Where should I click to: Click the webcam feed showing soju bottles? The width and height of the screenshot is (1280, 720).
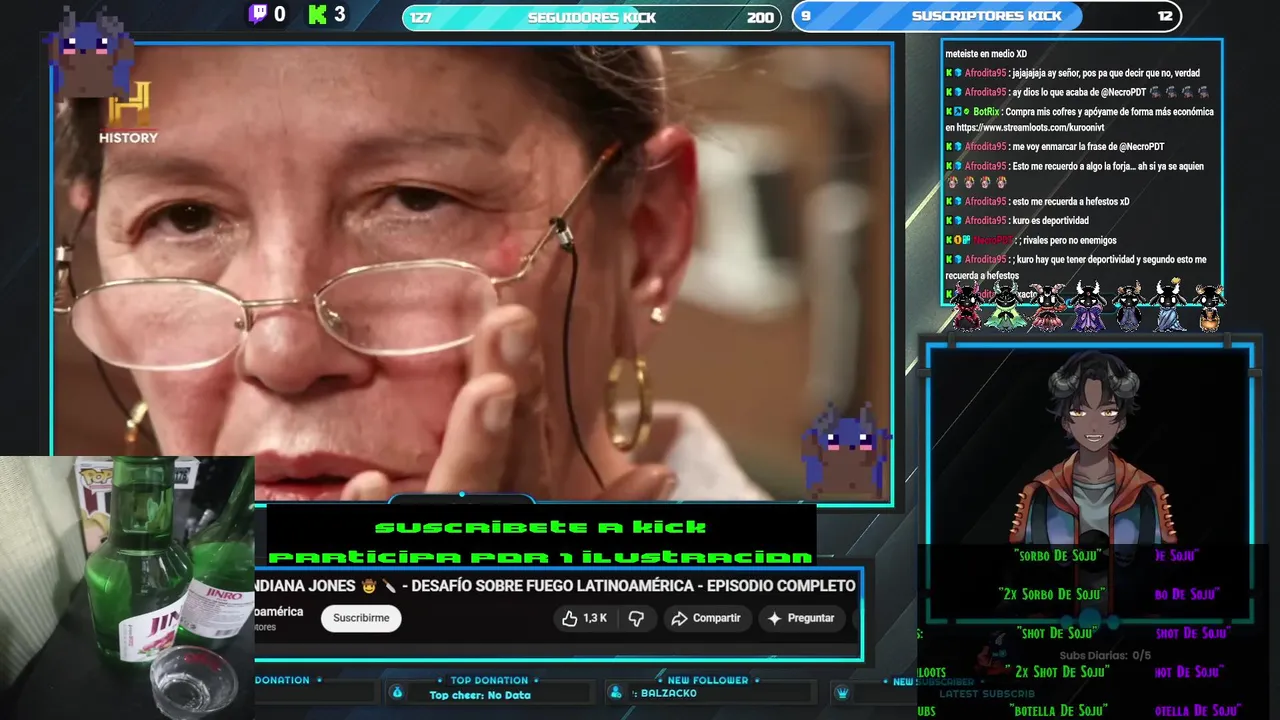127,588
